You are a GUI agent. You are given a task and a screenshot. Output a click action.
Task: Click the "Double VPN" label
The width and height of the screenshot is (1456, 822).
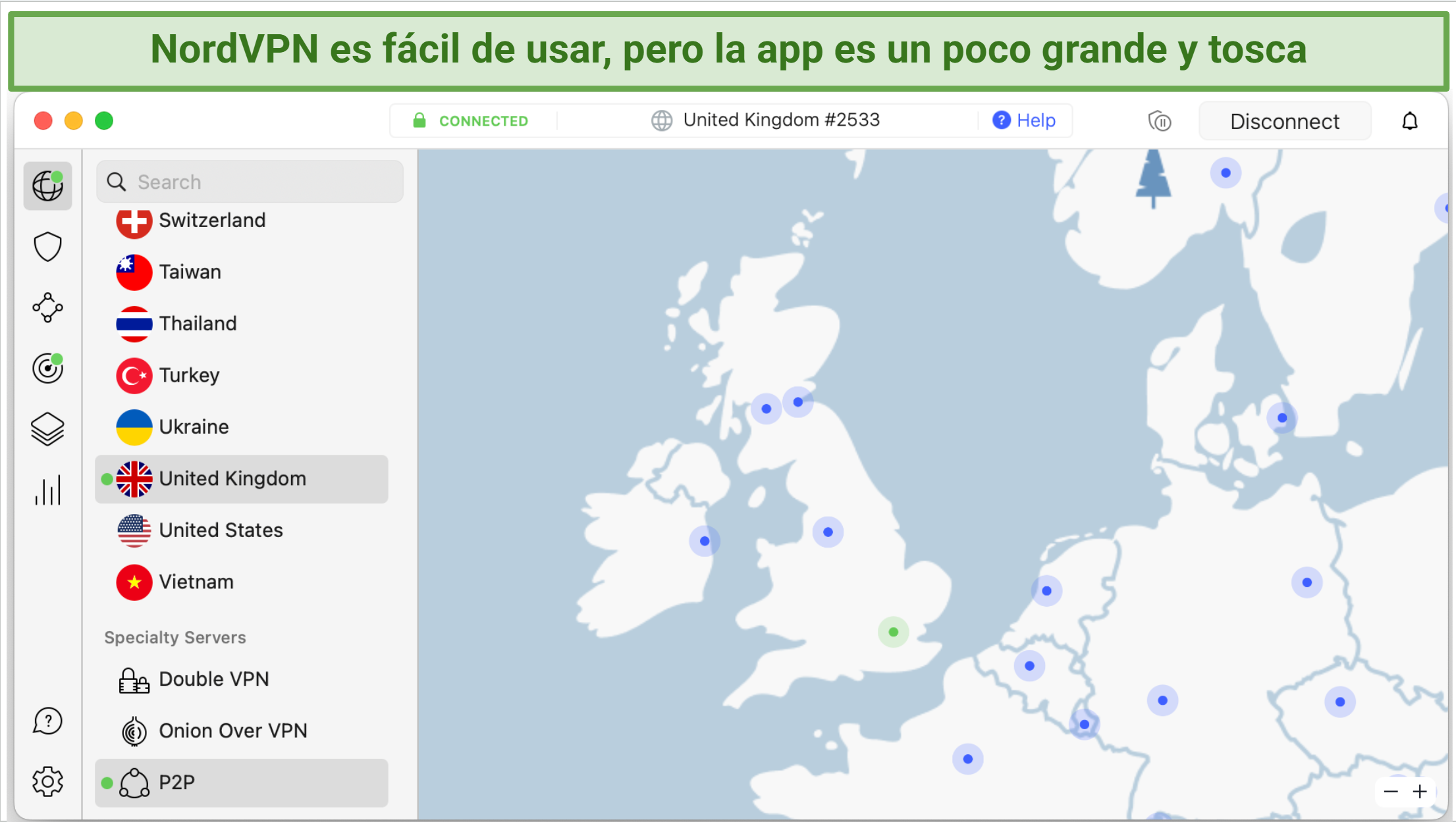pyautogui.click(x=214, y=679)
